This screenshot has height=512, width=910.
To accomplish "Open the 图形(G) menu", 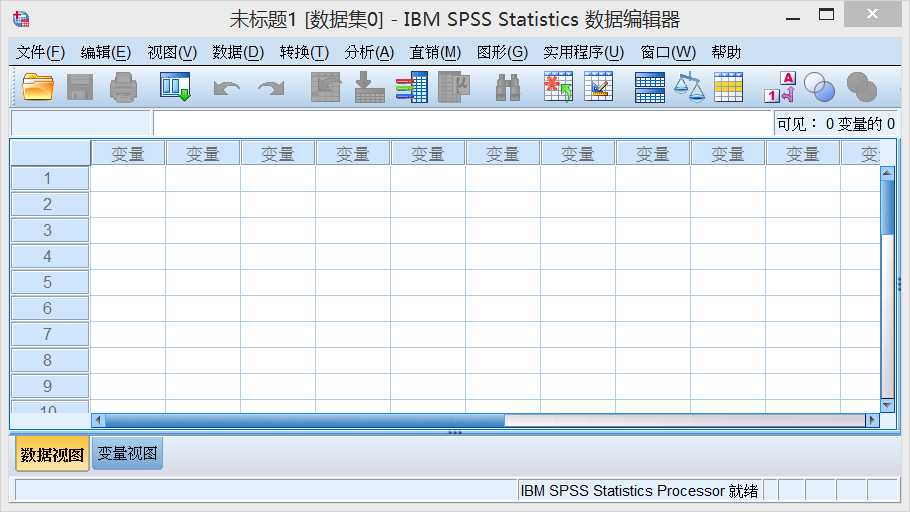I will coord(502,52).
